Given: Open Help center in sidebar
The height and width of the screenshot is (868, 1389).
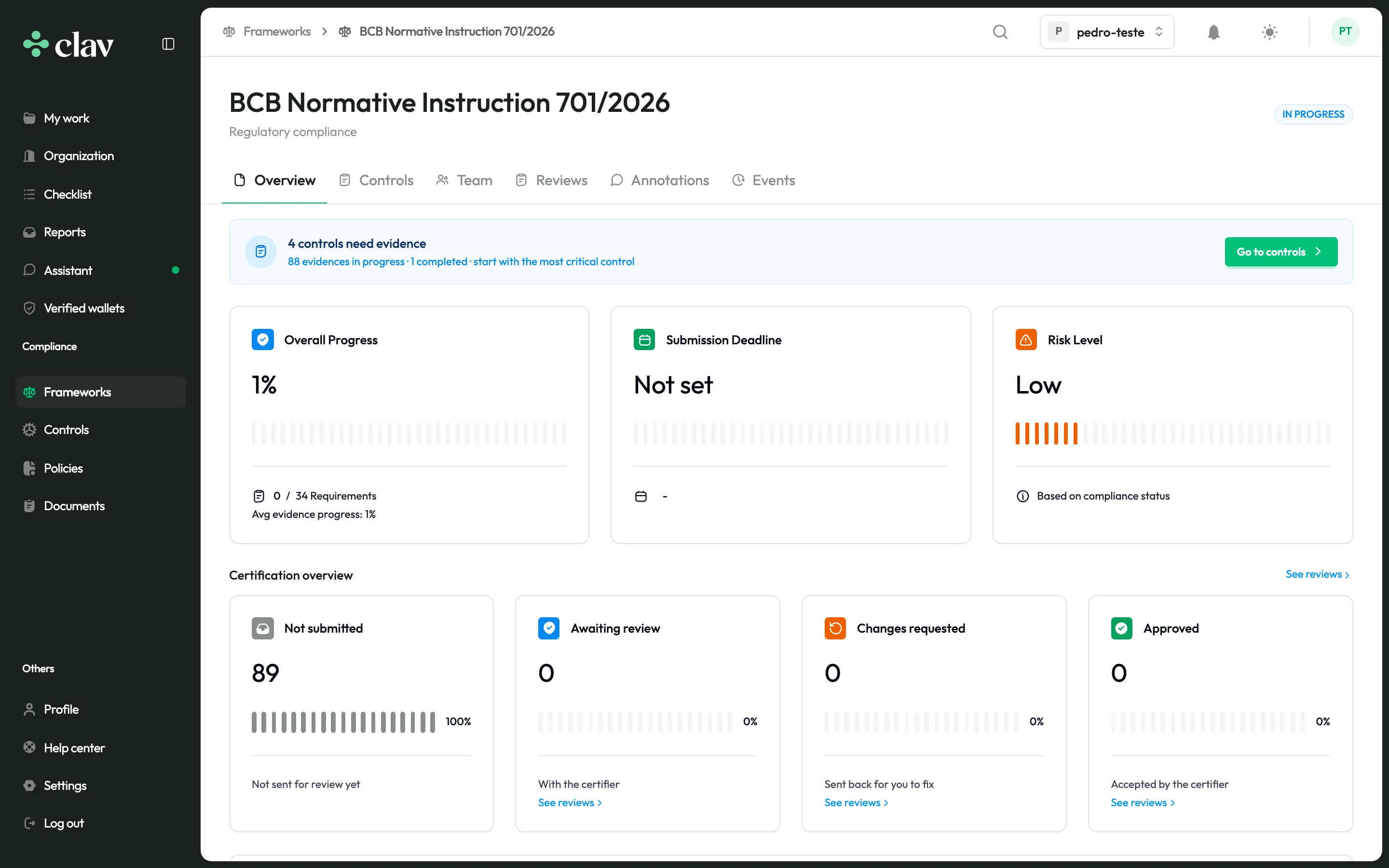Looking at the screenshot, I should [x=100, y=748].
